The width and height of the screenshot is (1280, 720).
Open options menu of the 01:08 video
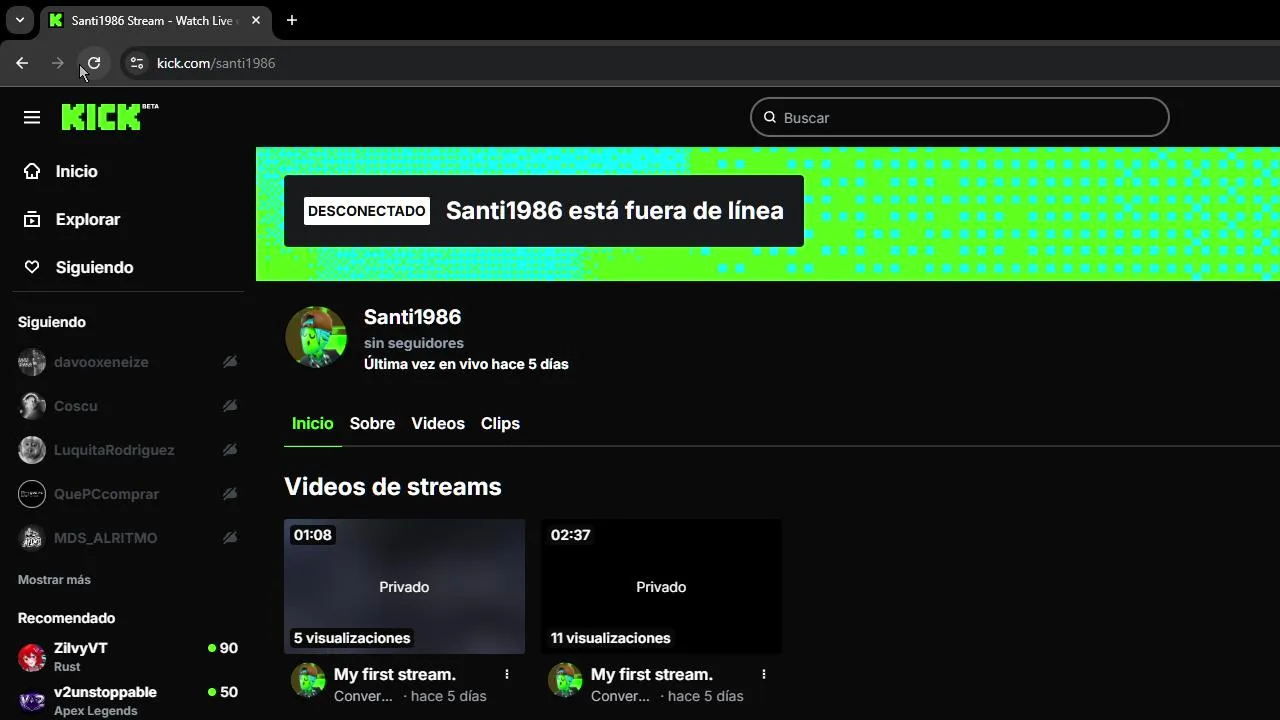click(x=507, y=675)
